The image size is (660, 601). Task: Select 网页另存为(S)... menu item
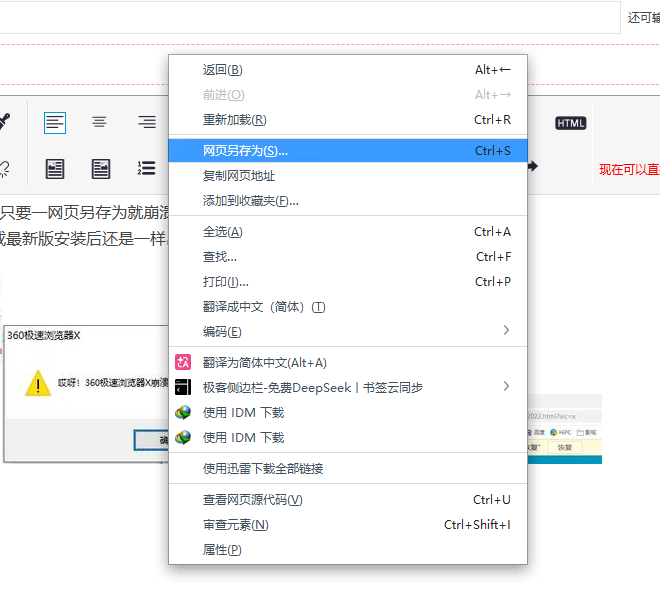coord(348,151)
